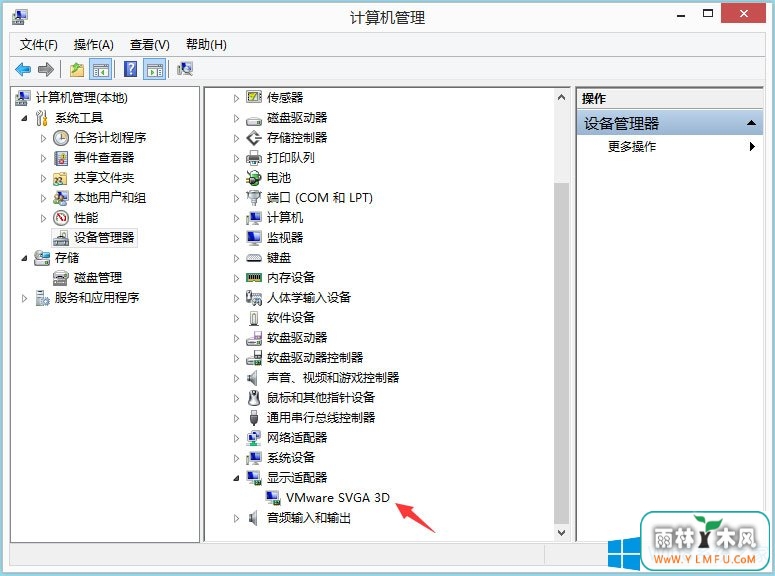This screenshot has height=576, width=775.
Task: Click the 监视器 monitor icon
Action: [254, 238]
